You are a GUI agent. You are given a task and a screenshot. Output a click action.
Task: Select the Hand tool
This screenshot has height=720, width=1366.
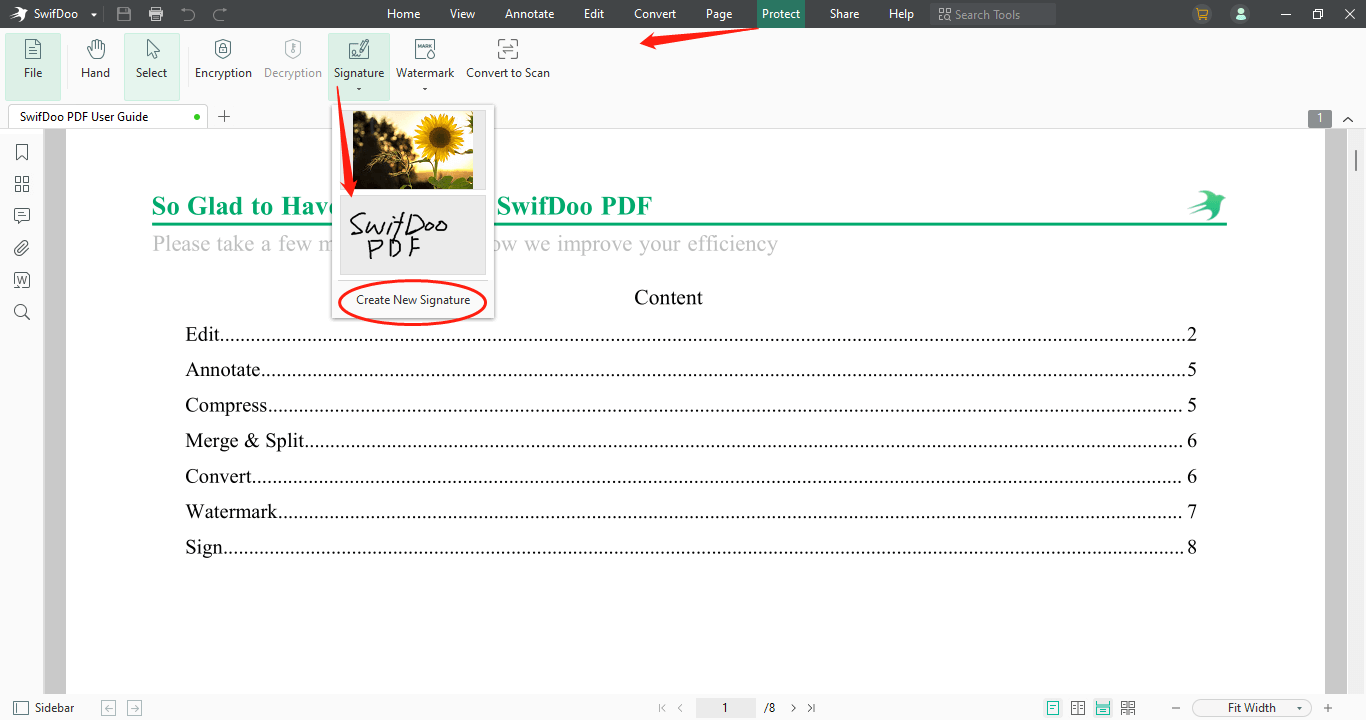tap(96, 60)
